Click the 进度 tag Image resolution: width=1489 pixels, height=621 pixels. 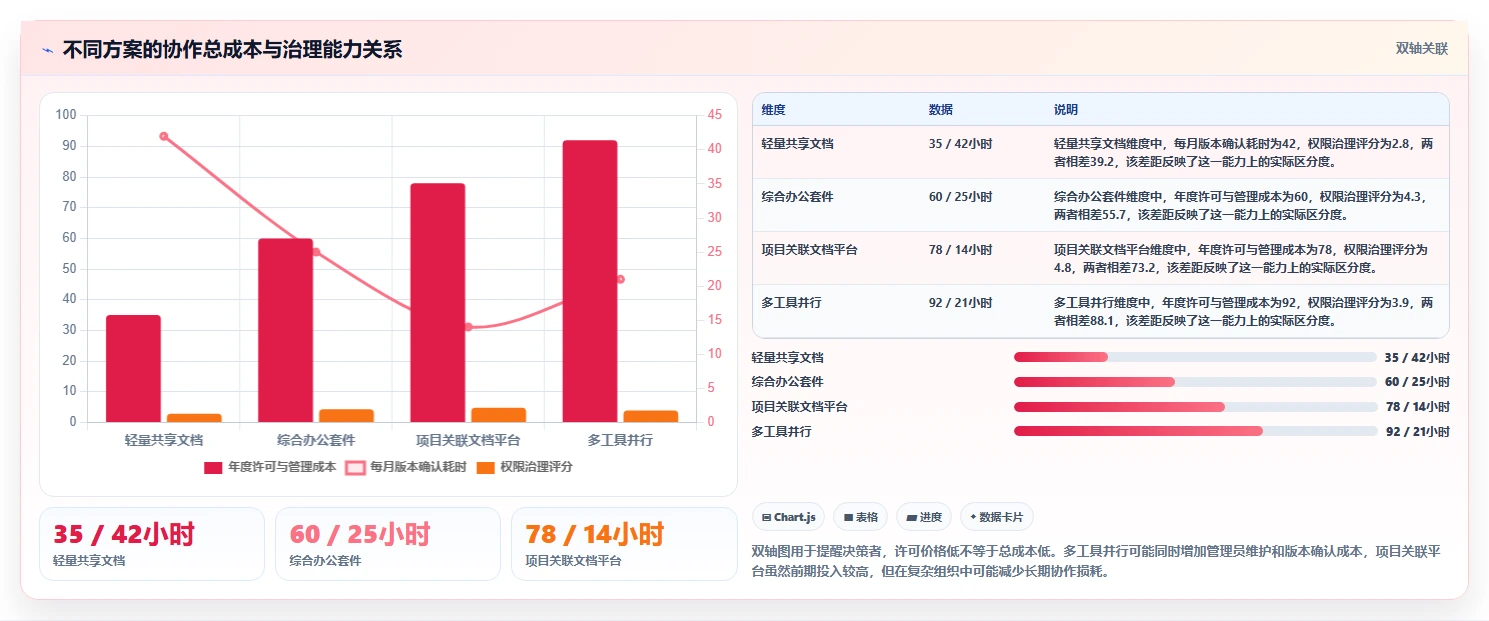[924, 517]
